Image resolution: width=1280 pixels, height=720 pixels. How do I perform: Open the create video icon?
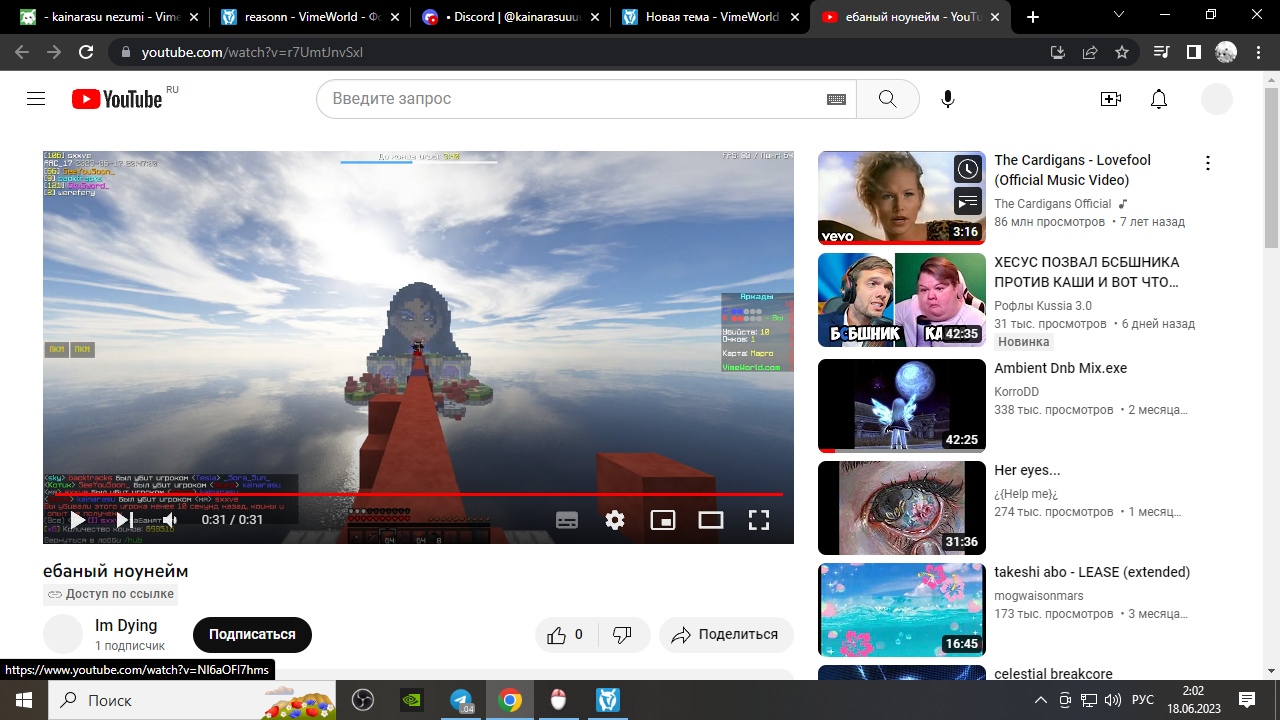coord(1110,99)
